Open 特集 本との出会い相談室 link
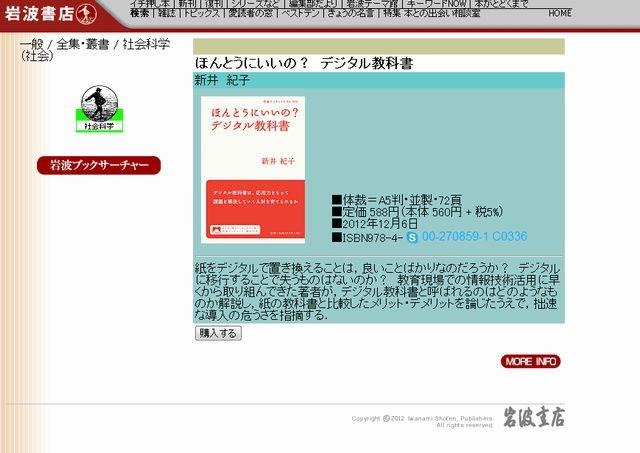 pos(432,13)
